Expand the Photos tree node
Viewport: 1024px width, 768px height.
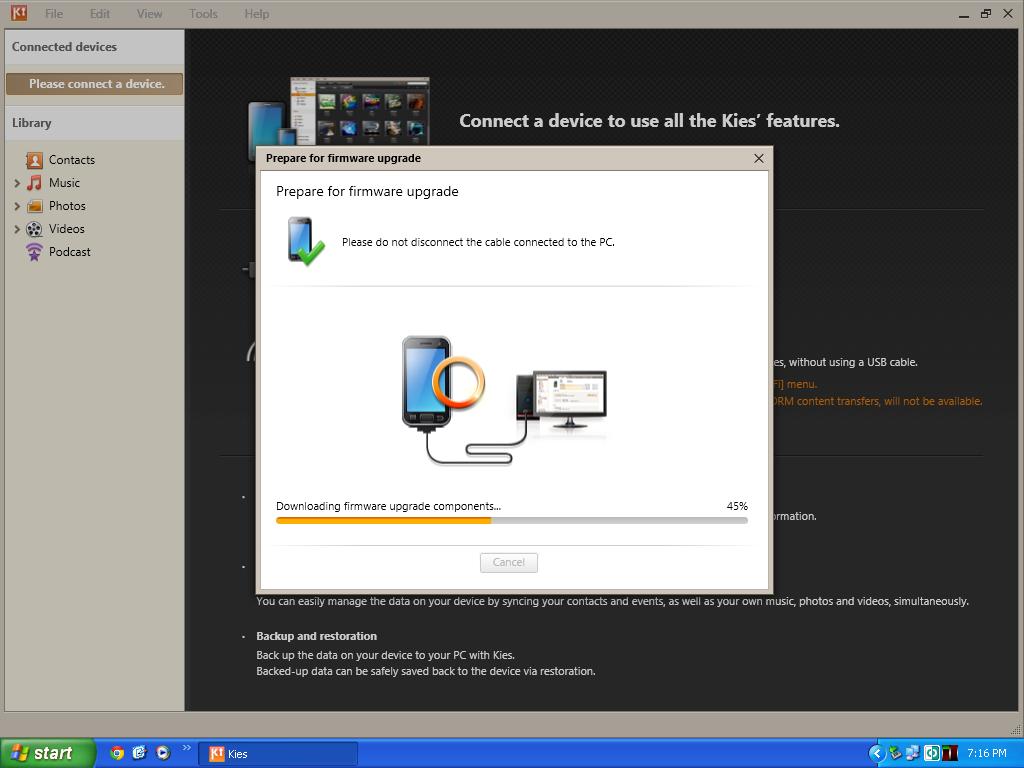tap(17, 206)
